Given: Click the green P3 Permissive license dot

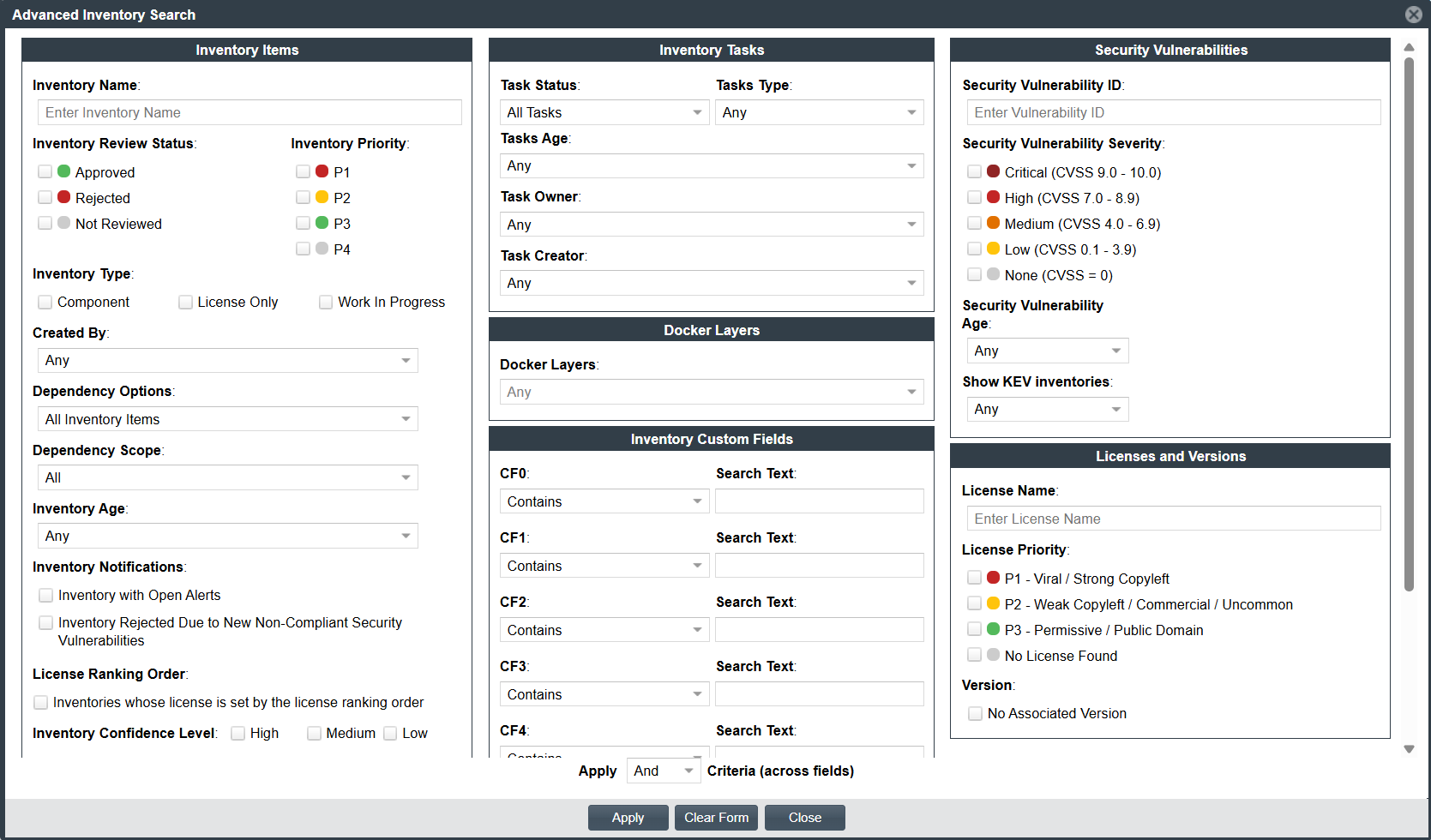Looking at the screenshot, I should (x=993, y=629).
